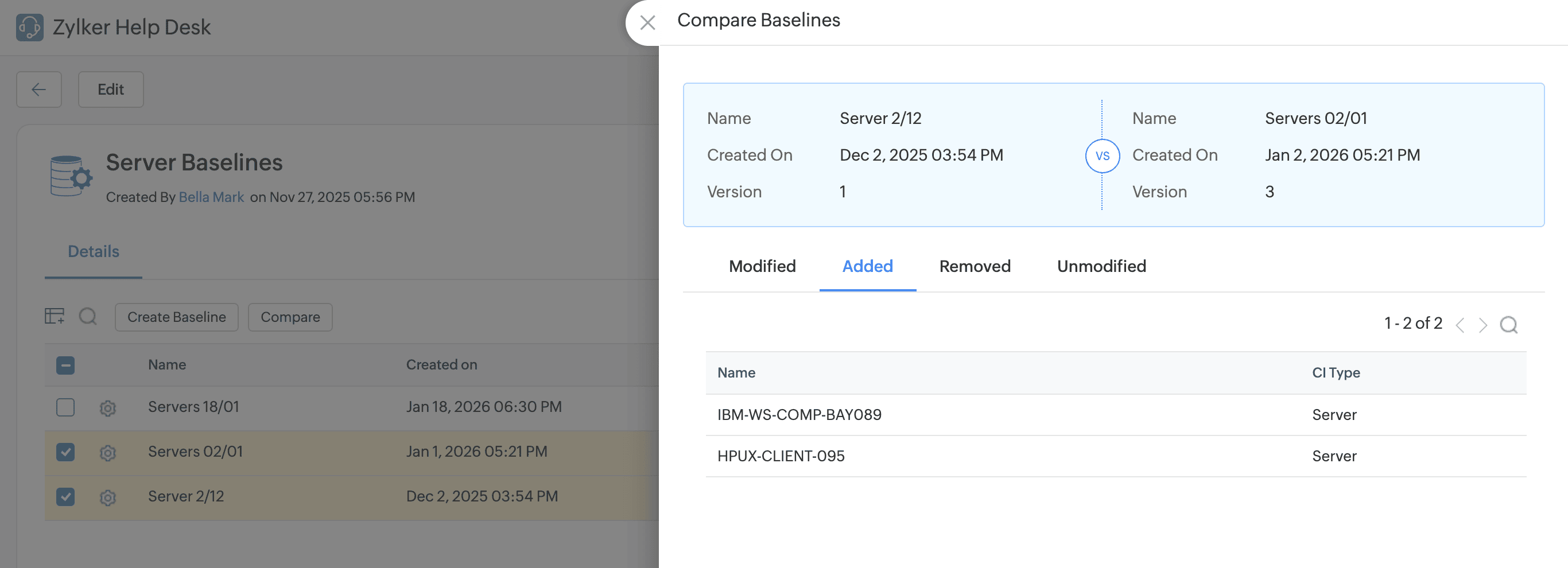Open the Bella Mark user link
Screen dimensions: 1568x568
pyautogui.click(x=211, y=197)
